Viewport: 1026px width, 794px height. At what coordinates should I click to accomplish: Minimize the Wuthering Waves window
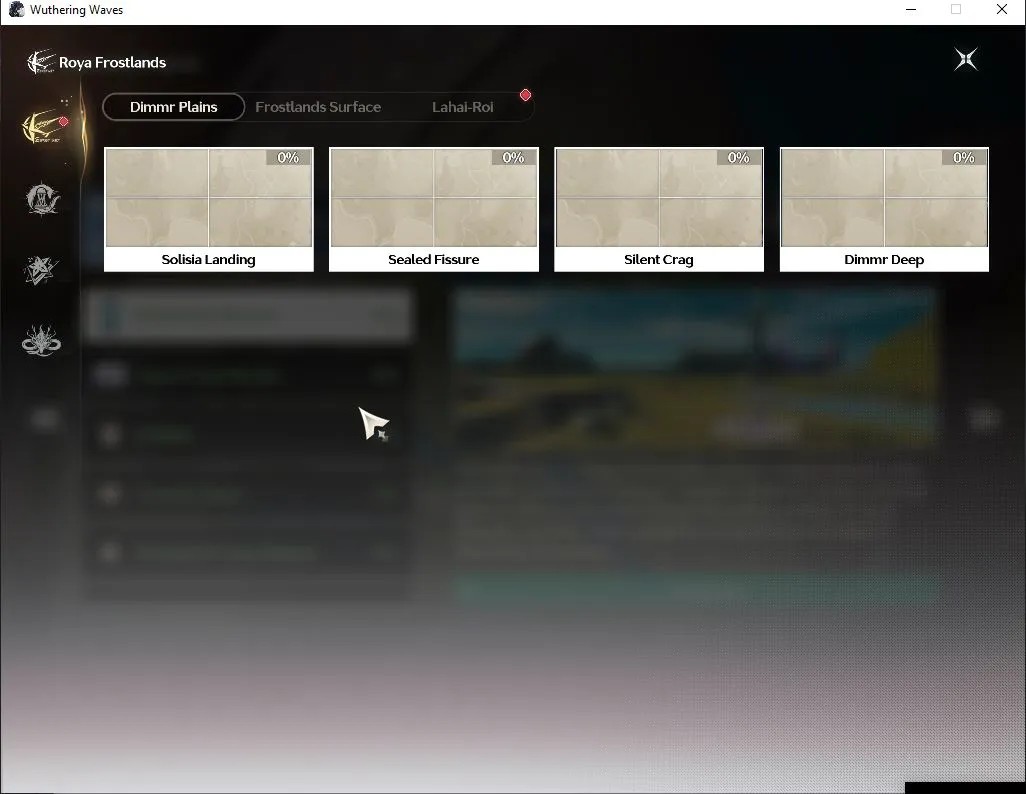coord(911,10)
